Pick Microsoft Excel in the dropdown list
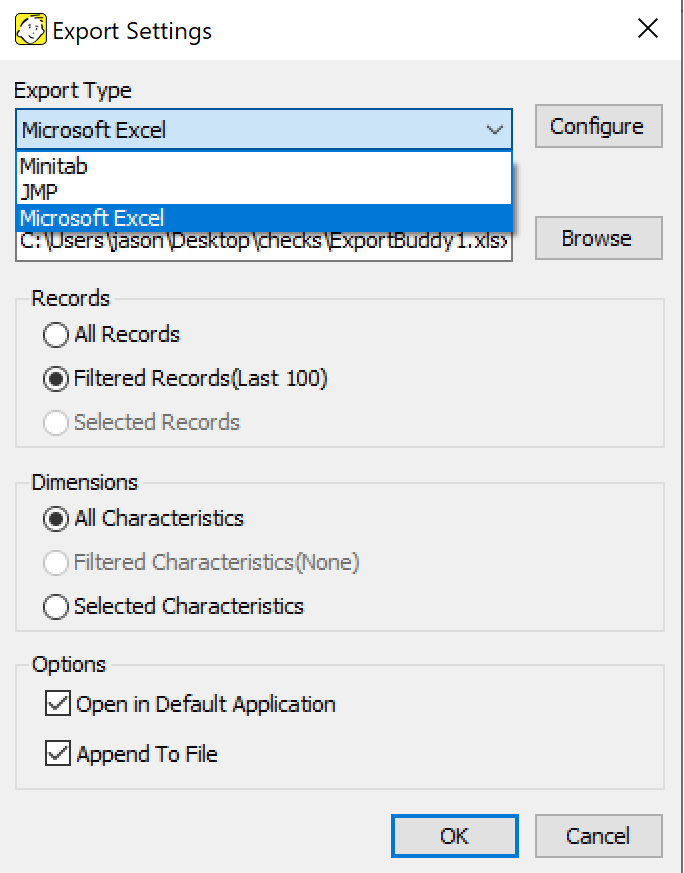684x873 pixels. [x=264, y=218]
